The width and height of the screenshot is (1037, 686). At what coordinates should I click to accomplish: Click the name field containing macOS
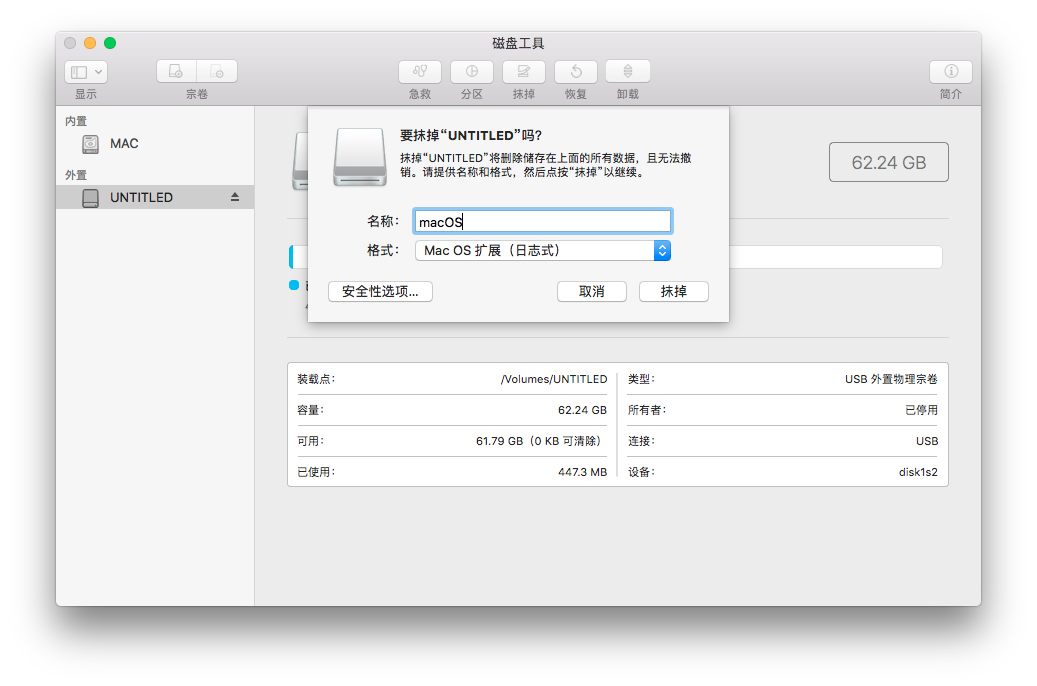tap(542, 221)
